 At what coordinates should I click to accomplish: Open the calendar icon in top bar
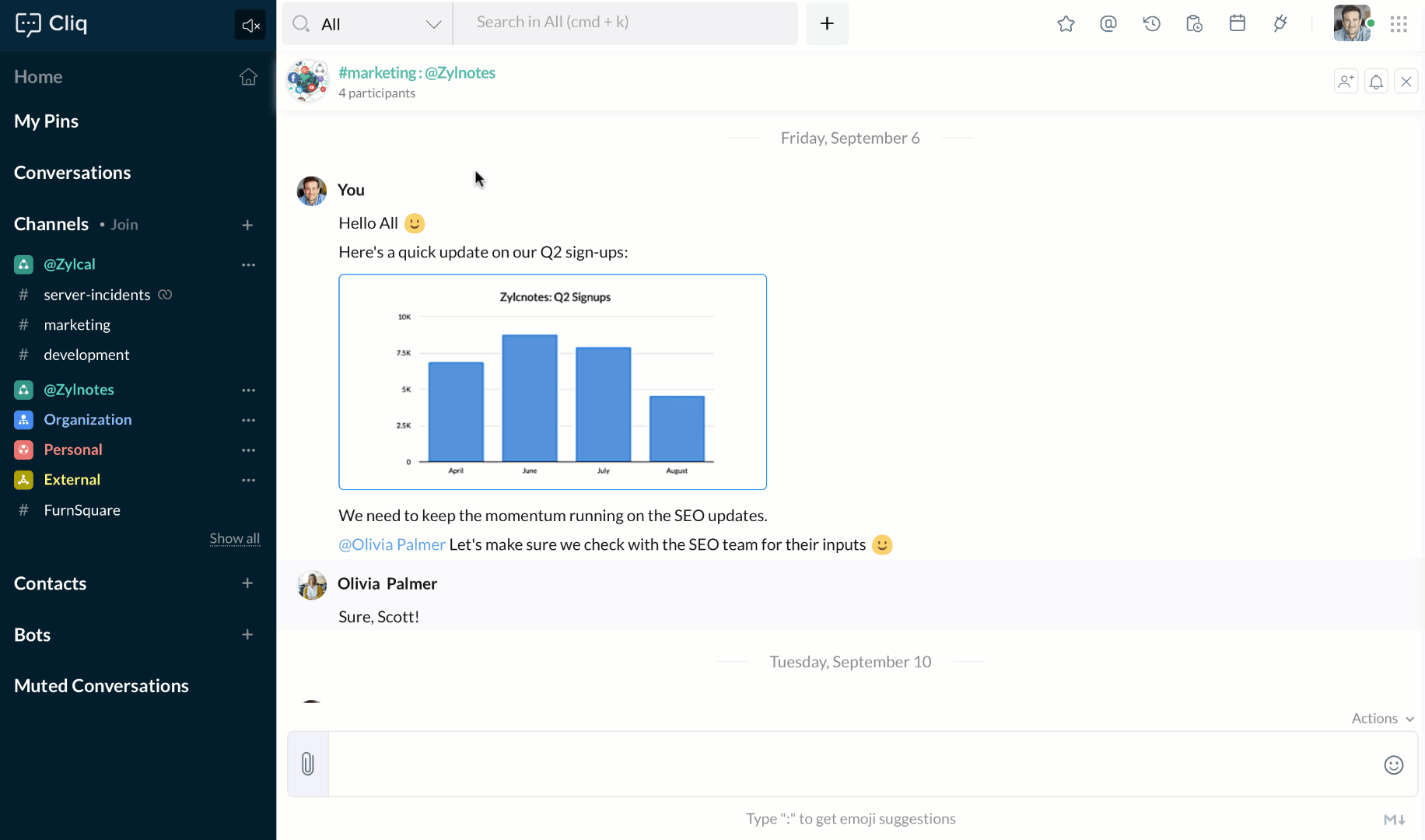click(x=1238, y=23)
